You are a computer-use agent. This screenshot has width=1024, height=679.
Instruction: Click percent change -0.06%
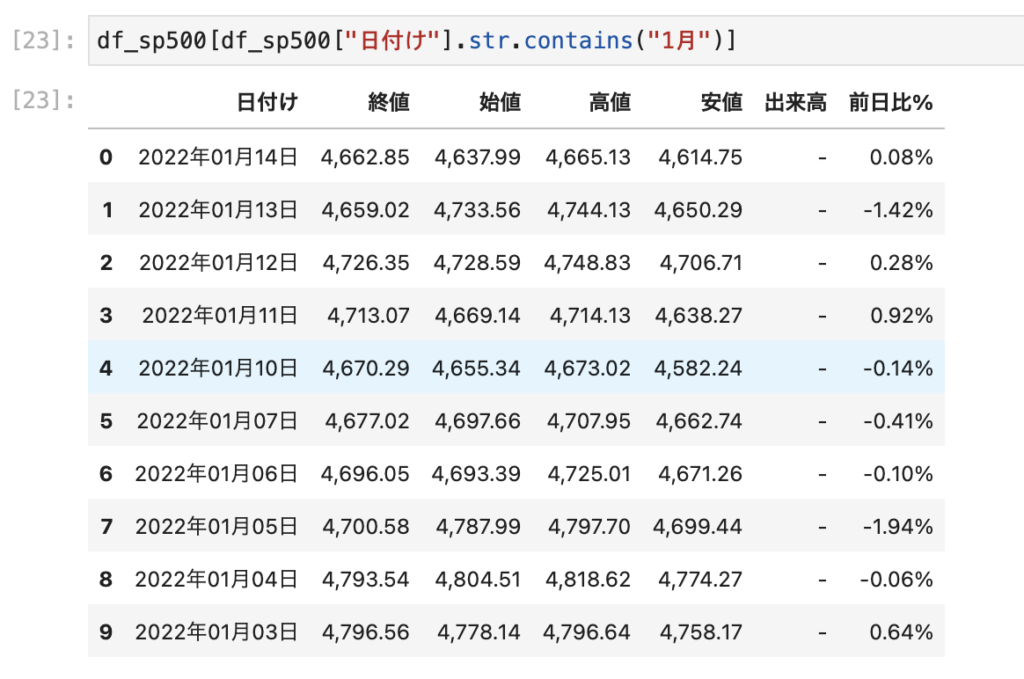click(896, 580)
